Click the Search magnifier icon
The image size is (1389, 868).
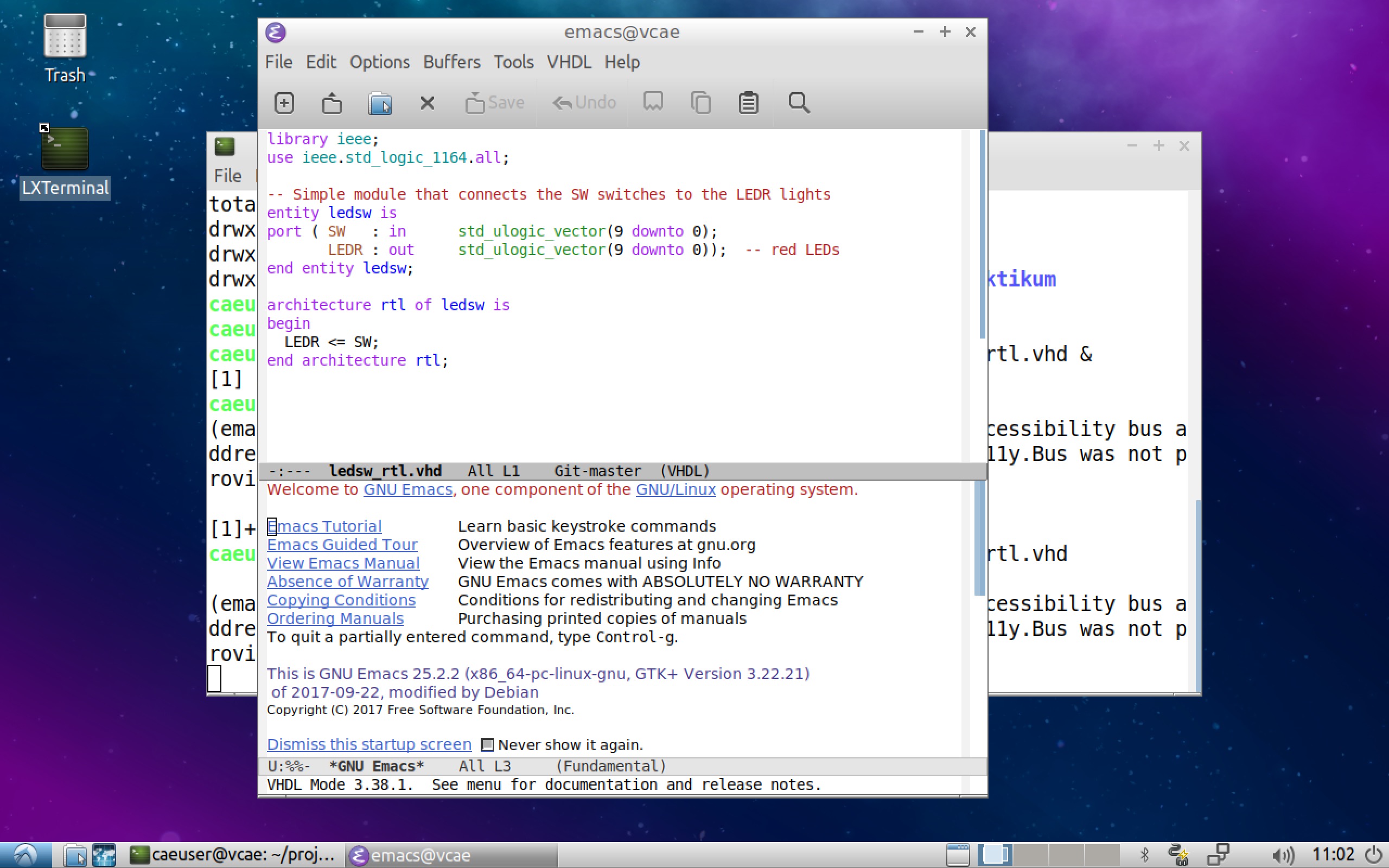[x=798, y=103]
